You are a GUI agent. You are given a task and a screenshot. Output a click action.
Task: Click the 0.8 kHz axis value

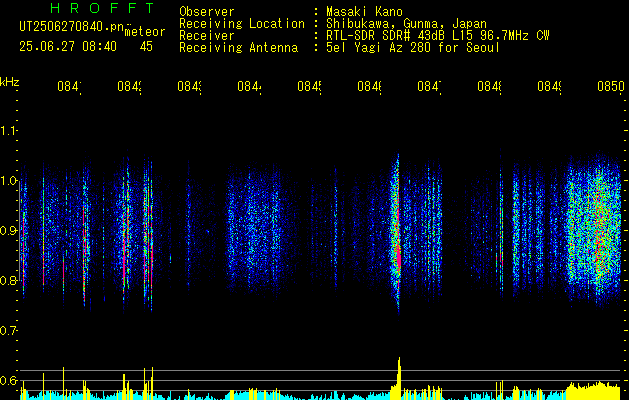8,280
